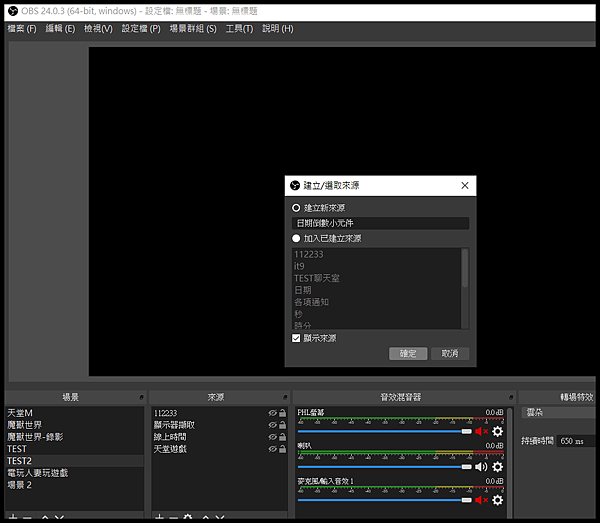Viewport: 600px width, 523px height.
Task: Float the 來源 dock panel
Action: (285, 398)
